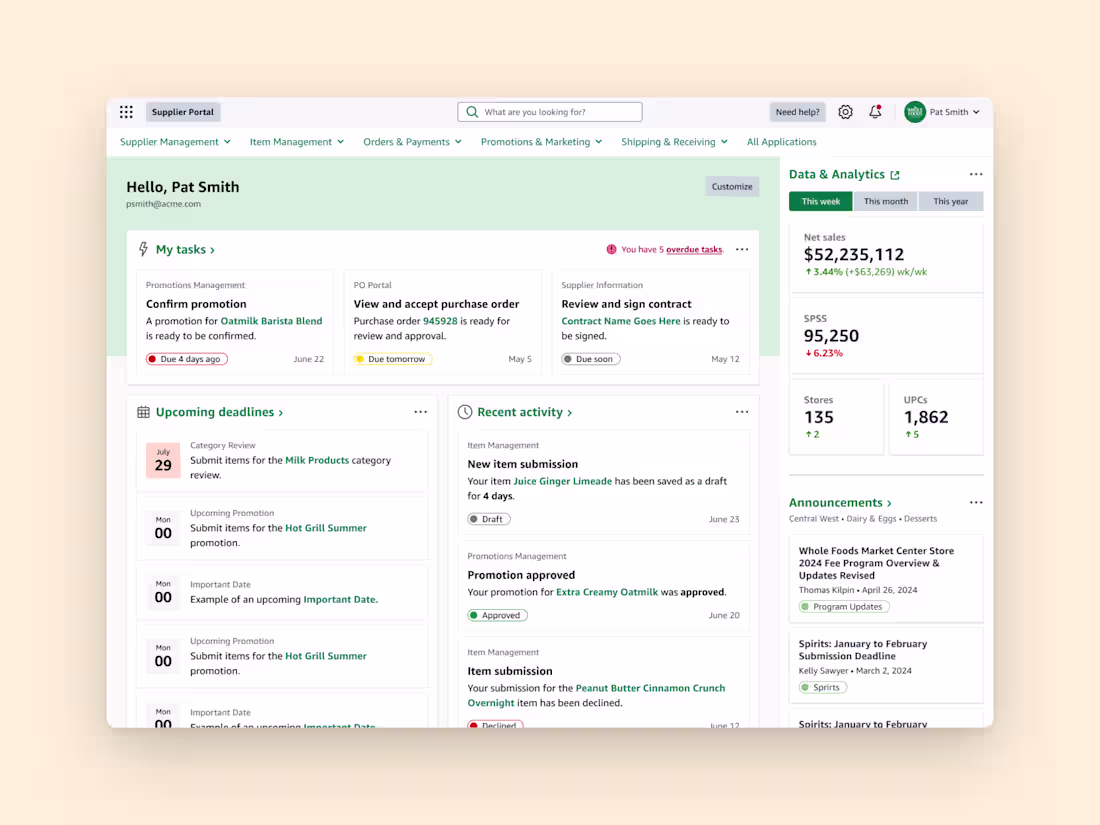
Task: Open the Orders & Payments menu
Action: coord(411,141)
